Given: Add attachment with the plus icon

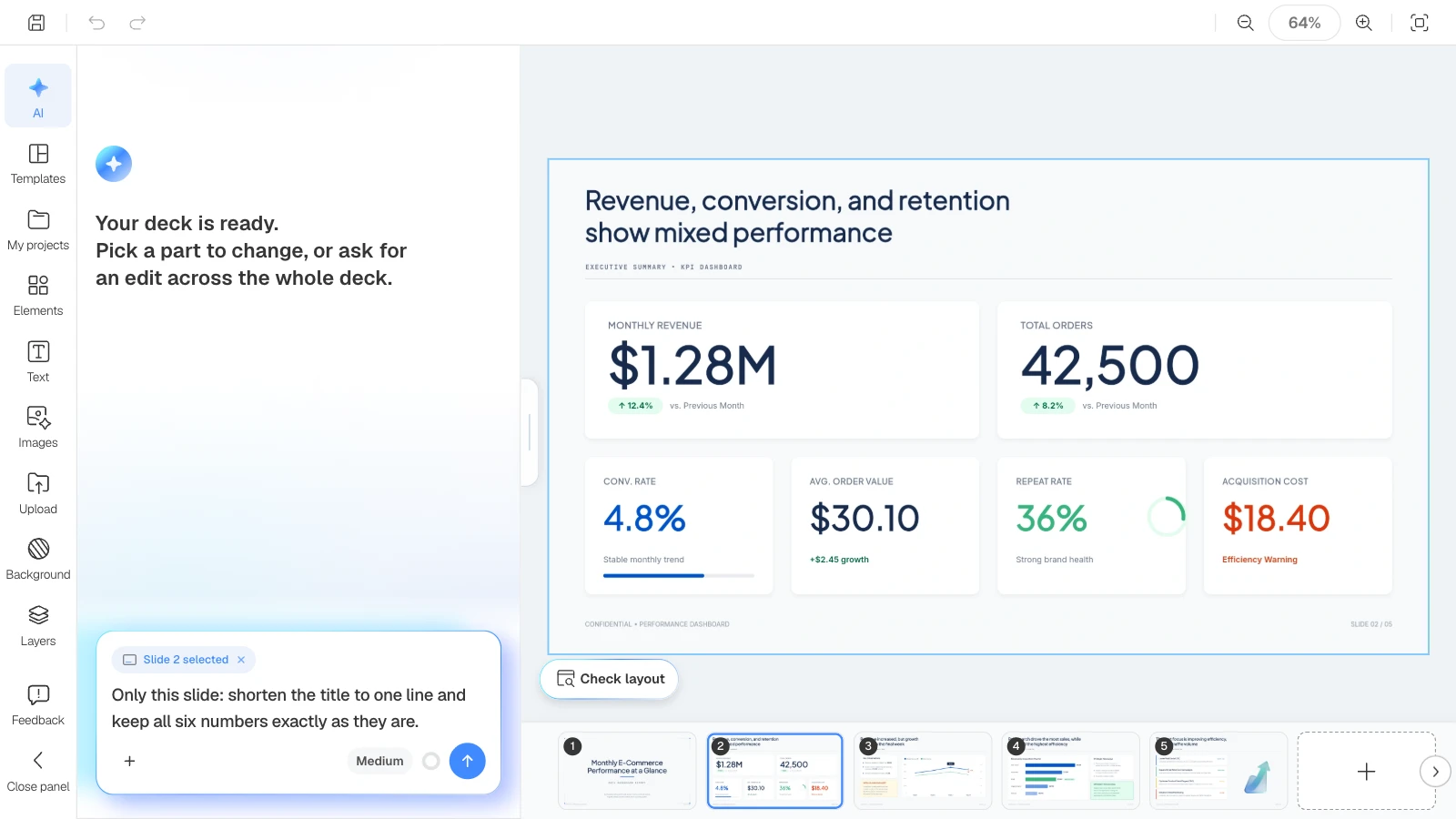Looking at the screenshot, I should point(129,761).
